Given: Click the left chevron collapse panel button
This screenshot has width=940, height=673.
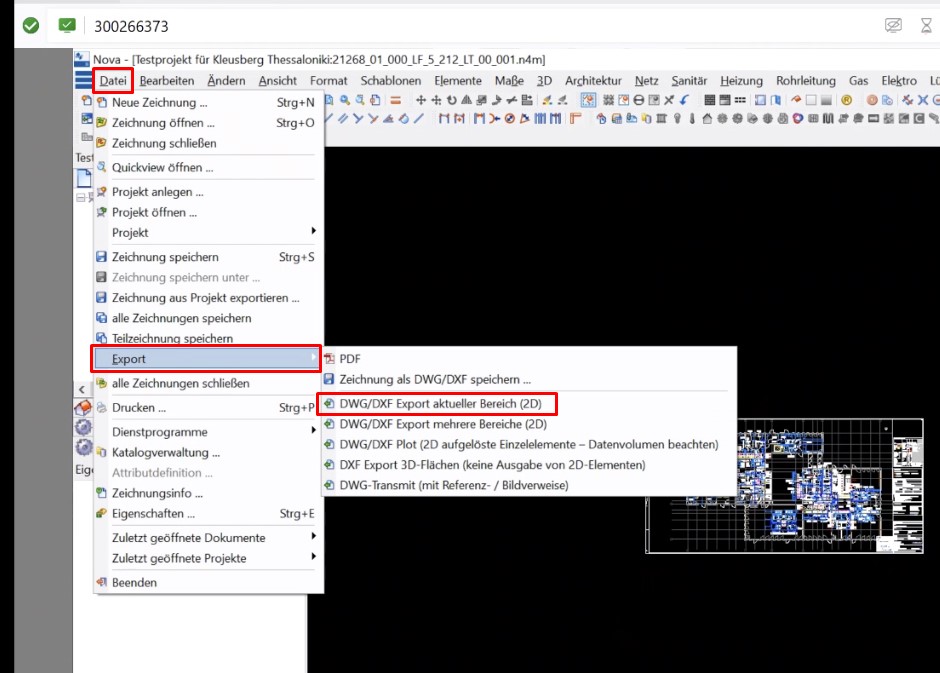Looking at the screenshot, I should (82, 390).
